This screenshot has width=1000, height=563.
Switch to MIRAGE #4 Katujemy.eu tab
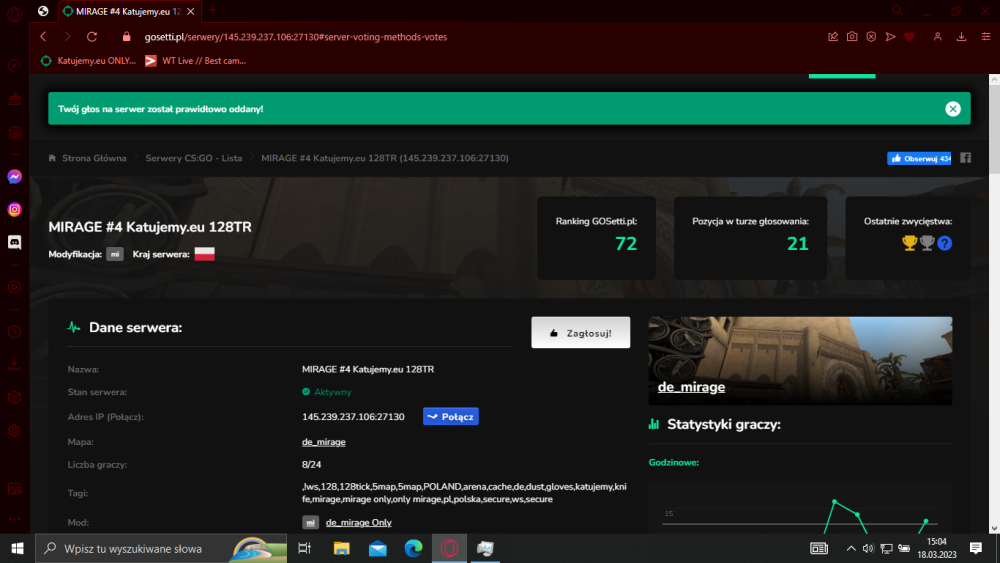point(128,11)
